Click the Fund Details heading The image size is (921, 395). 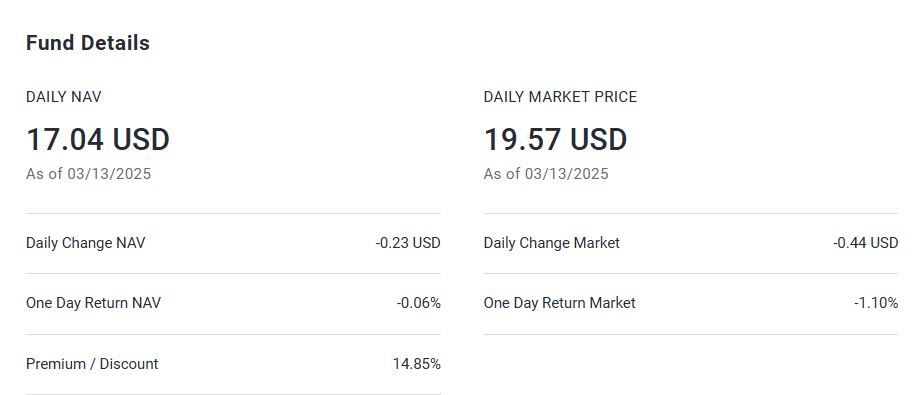click(x=88, y=43)
